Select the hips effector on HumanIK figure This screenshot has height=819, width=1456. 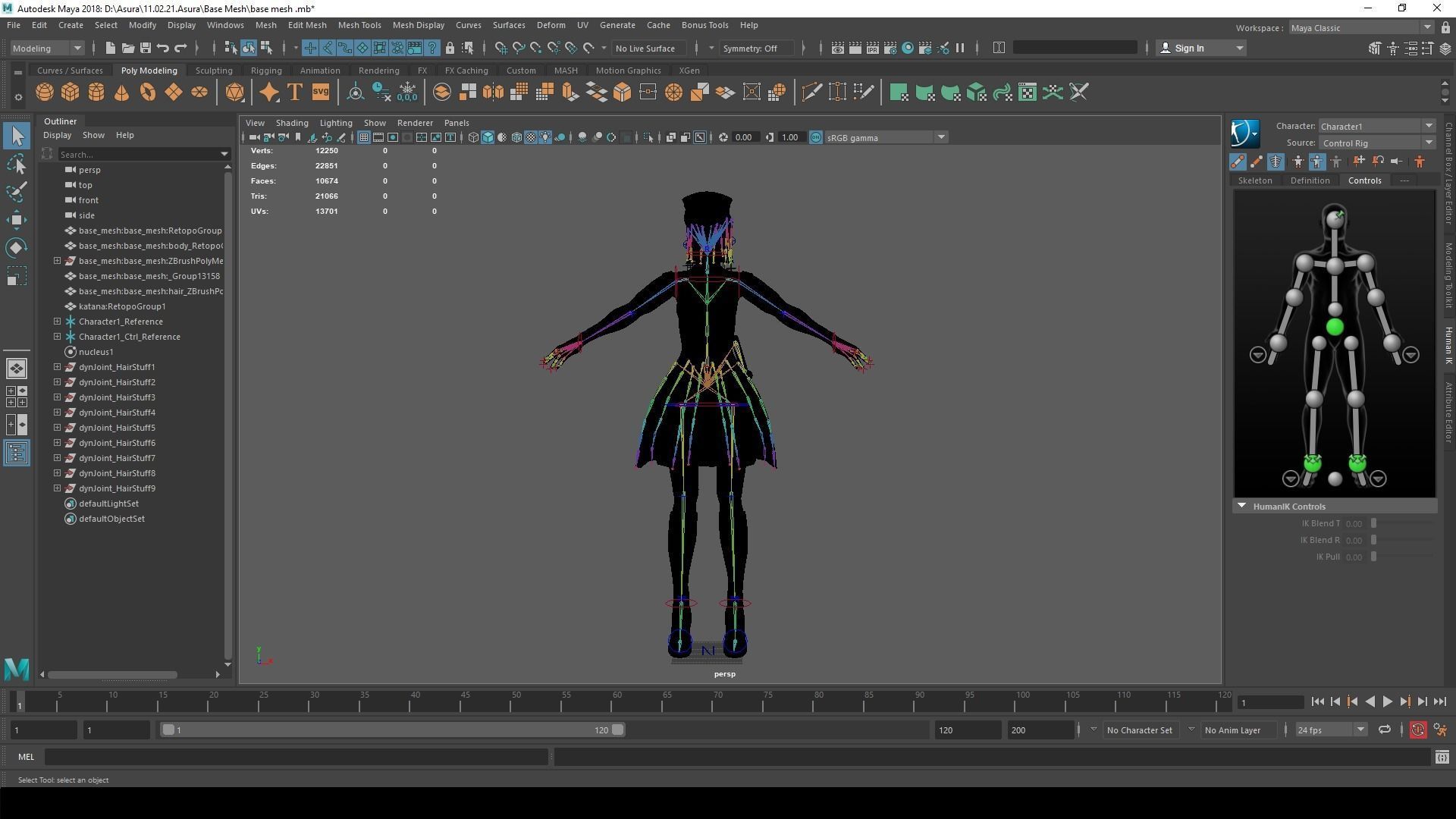1335,328
